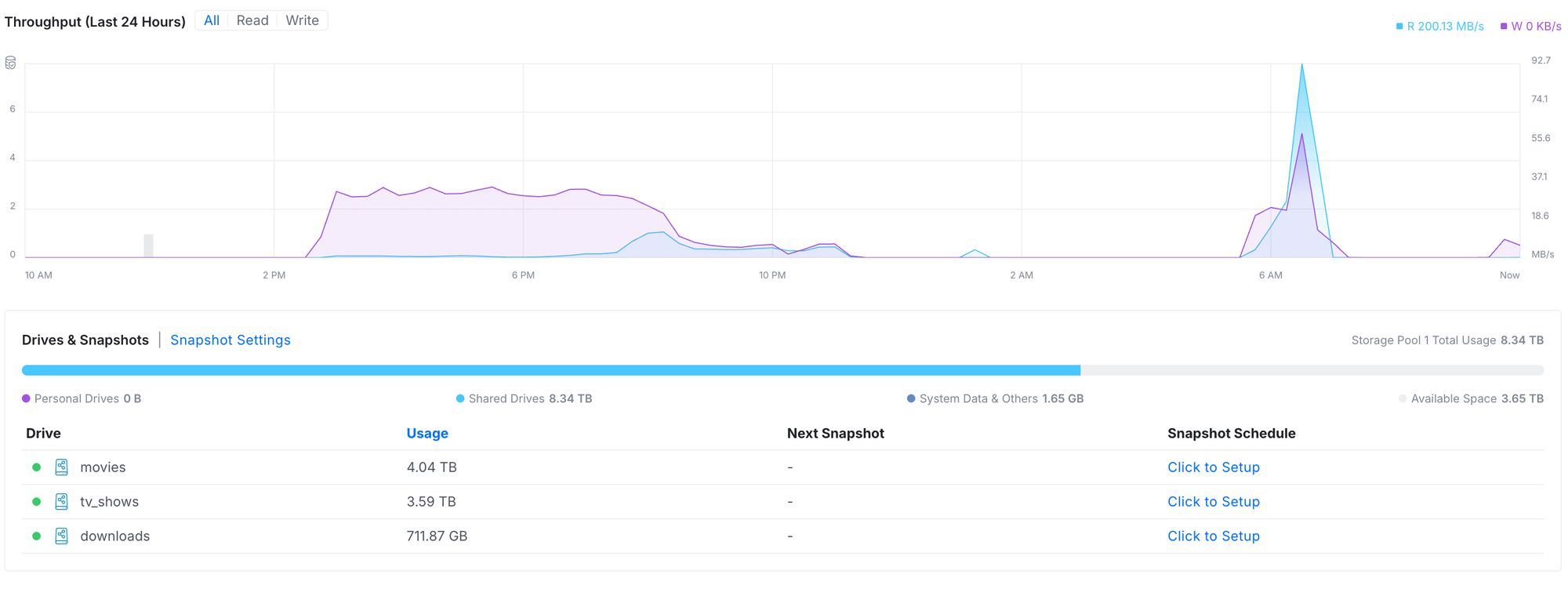
Task: Click the blue storage pool usage bar
Action: (x=550, y=370)
